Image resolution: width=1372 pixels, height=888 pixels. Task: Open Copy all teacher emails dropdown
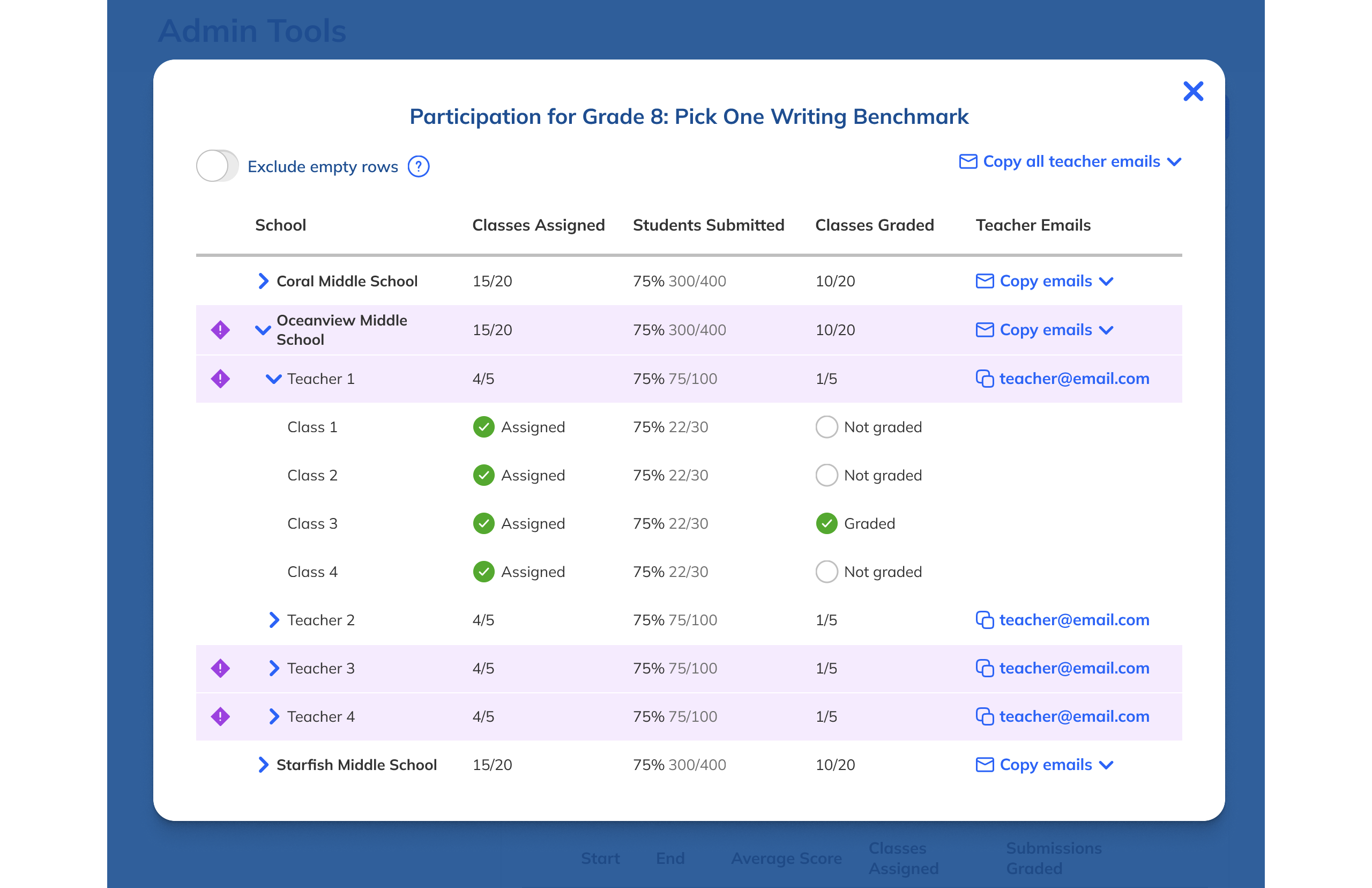pos(1174,162)
